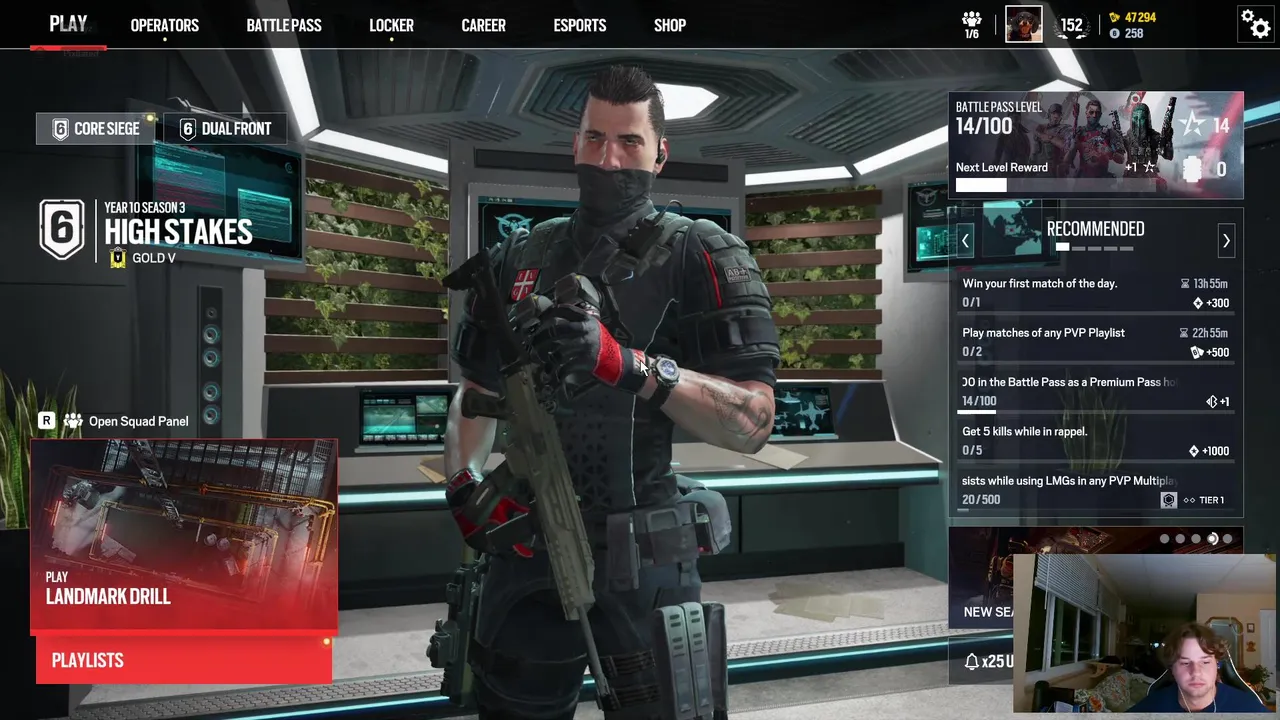The height and width of the screenshot is (720, 1280).
Task: Open the Operators menu tab
Action: pyautogui.click(x=165, y=25)
